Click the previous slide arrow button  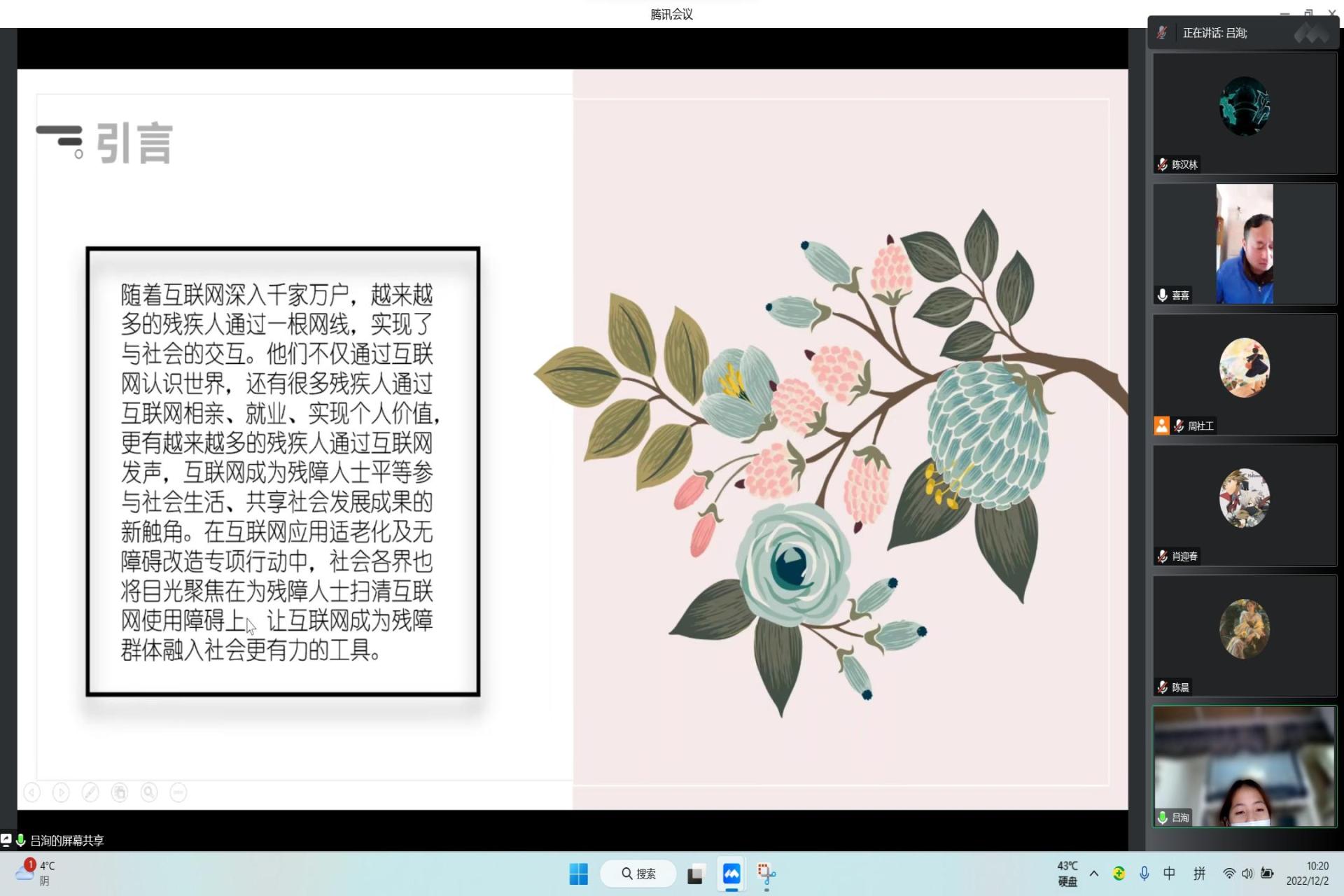[x=32, y=792]
